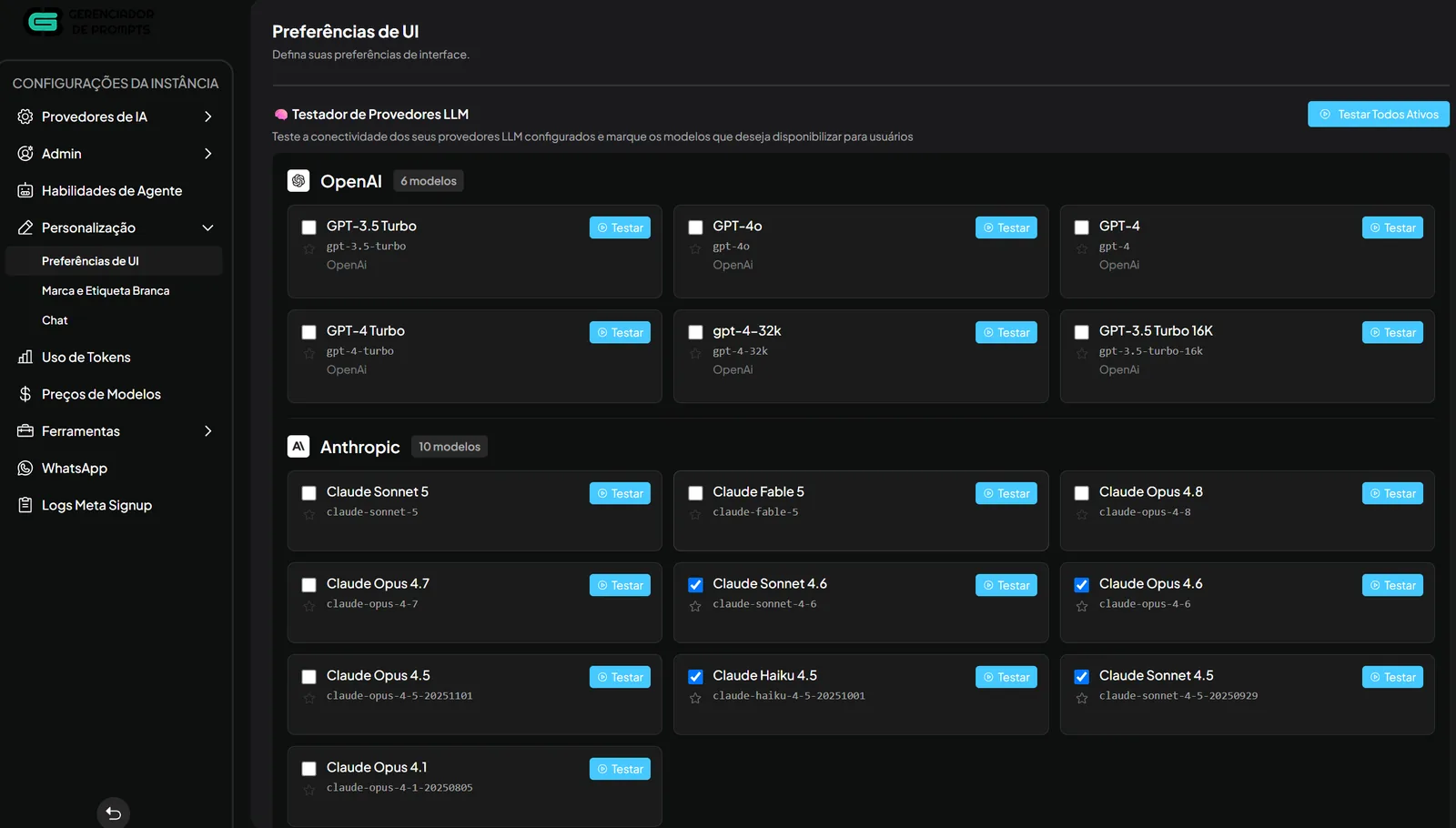Star the Claude Opus 4.8 model

pyautogui.click(x=1082, y=514)
